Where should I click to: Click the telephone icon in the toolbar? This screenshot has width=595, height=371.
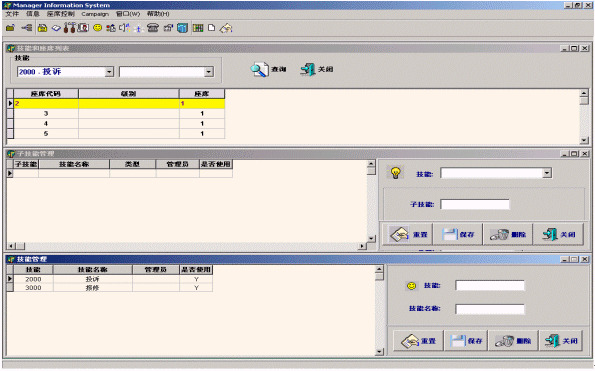(153, 28)
